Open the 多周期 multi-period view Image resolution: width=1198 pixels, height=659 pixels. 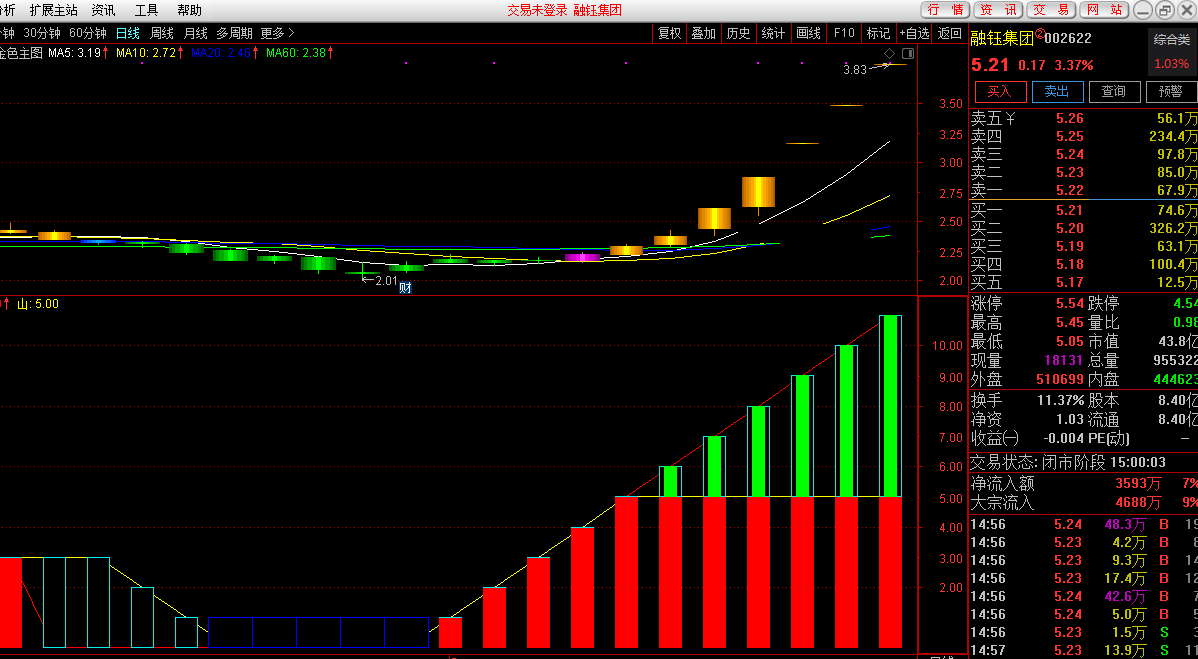pyautogui.click(x=234, y=33)
